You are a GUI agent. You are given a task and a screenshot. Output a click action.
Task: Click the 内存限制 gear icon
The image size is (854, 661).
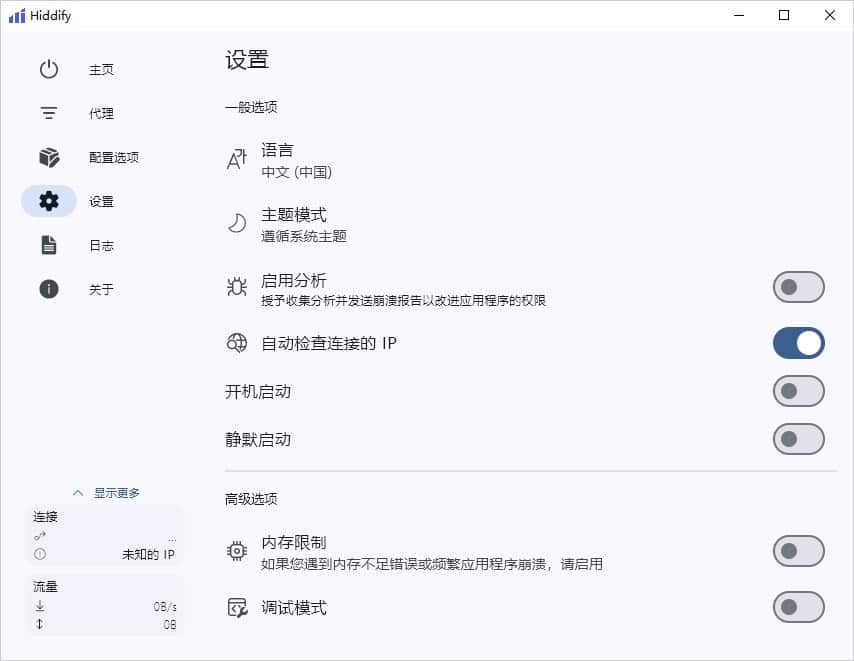tap(235, 551)
